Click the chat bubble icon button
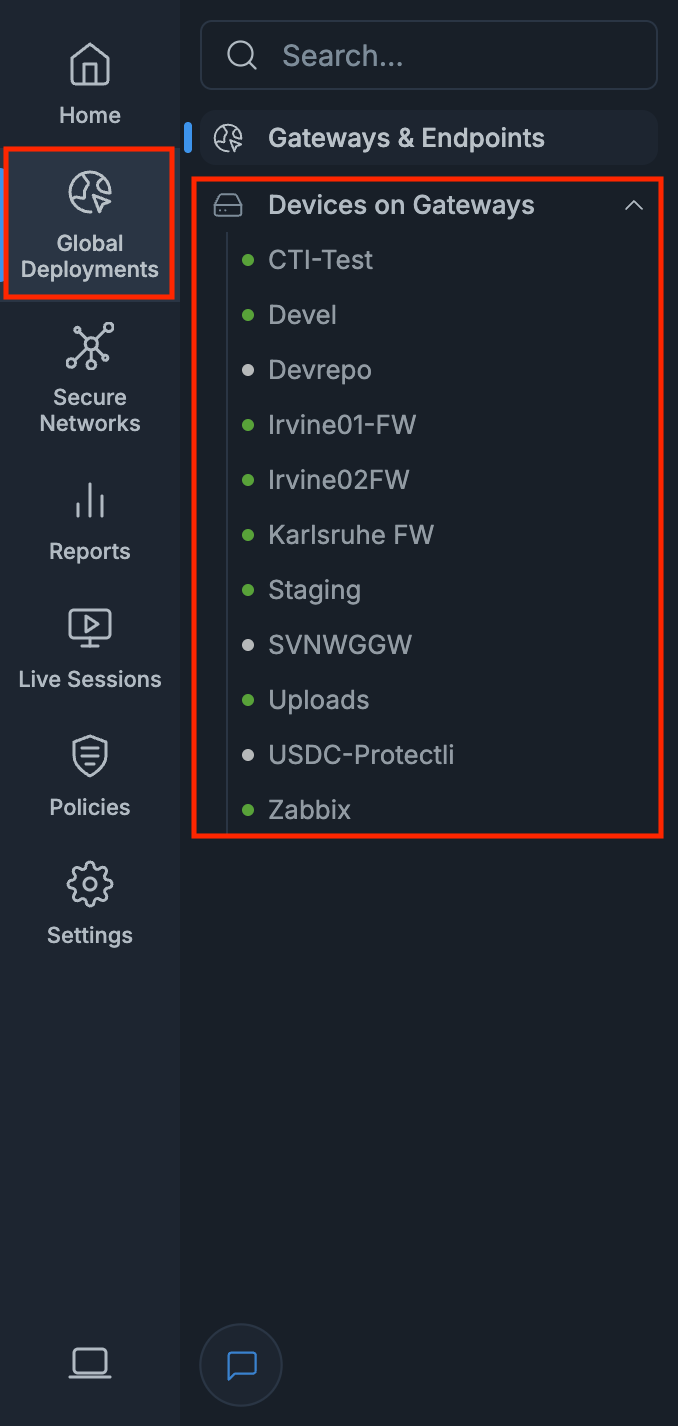This screenshot has height=1426, width=678. click(241, 1365)
